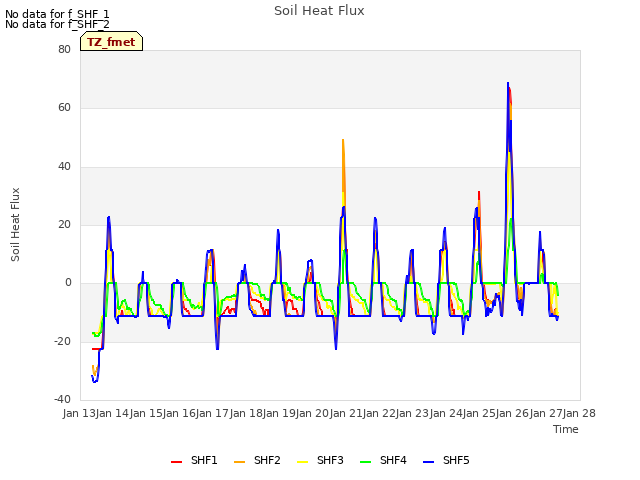Click the SHF4 green legend swatch
Image resolution: width=640 pixels, height=480 pixels.
366,462
